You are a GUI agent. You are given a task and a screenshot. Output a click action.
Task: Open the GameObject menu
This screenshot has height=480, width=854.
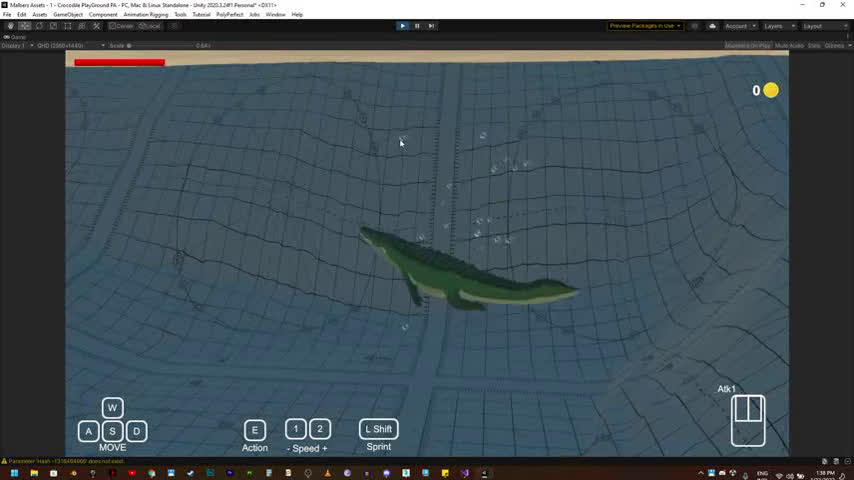(68, 15)
